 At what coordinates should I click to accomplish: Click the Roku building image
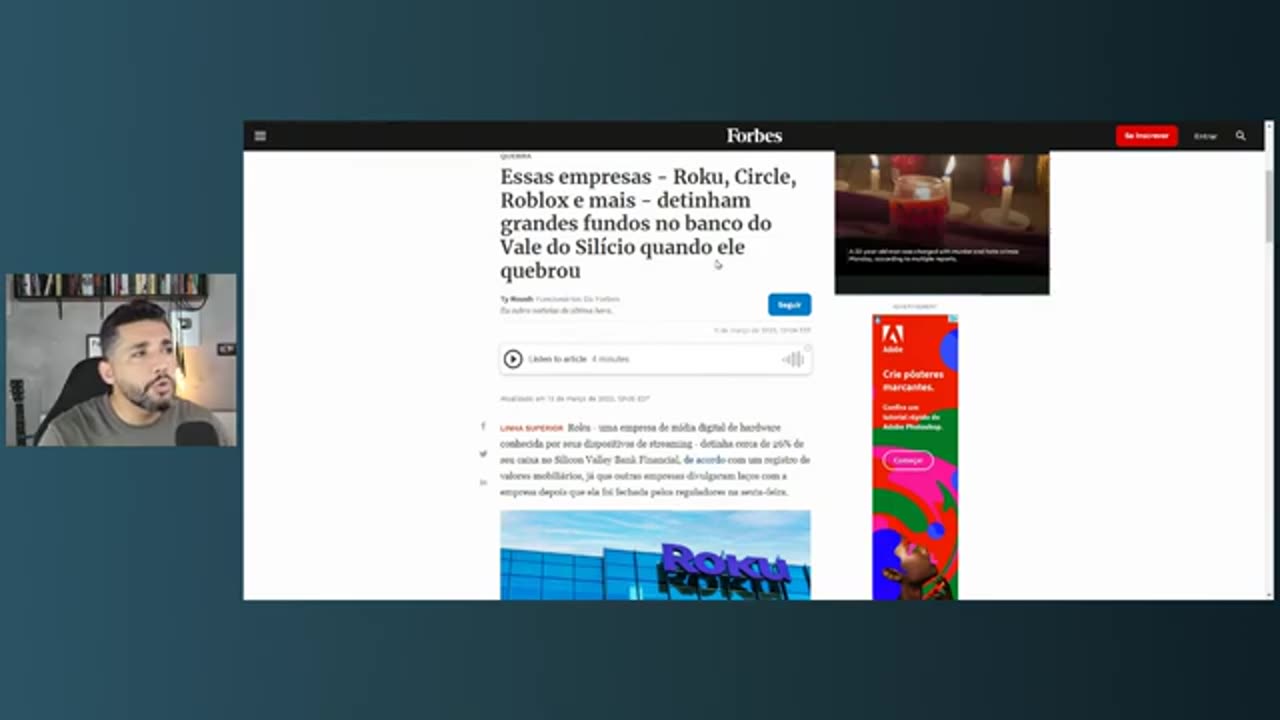point(655,555)
